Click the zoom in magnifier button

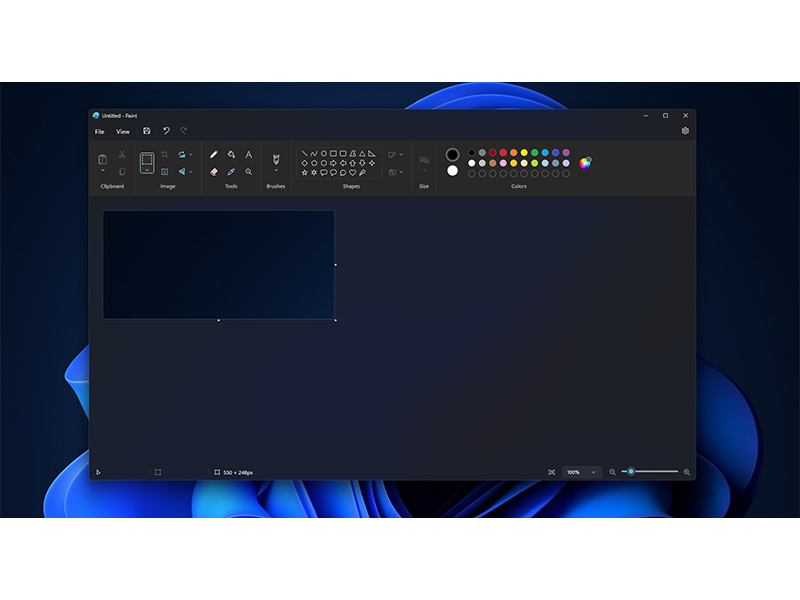pyautogui.click(x=687, y=472)
